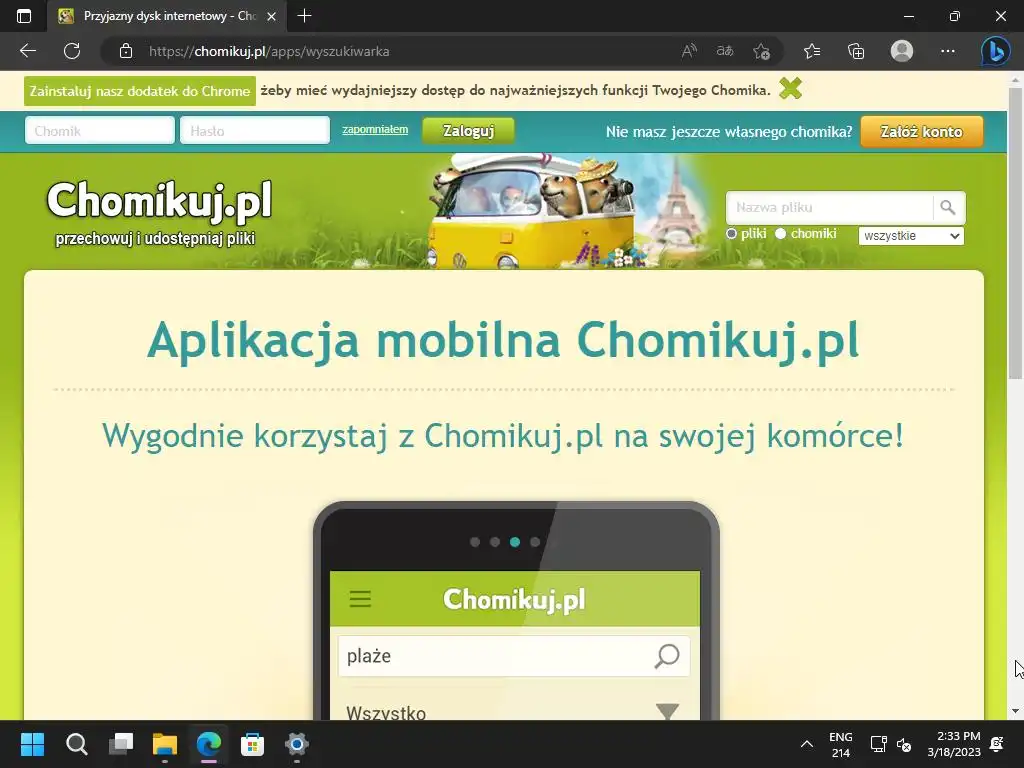Click Microsoft Edge taskbar icon
1024x768 pixels.
click(209, 744)
